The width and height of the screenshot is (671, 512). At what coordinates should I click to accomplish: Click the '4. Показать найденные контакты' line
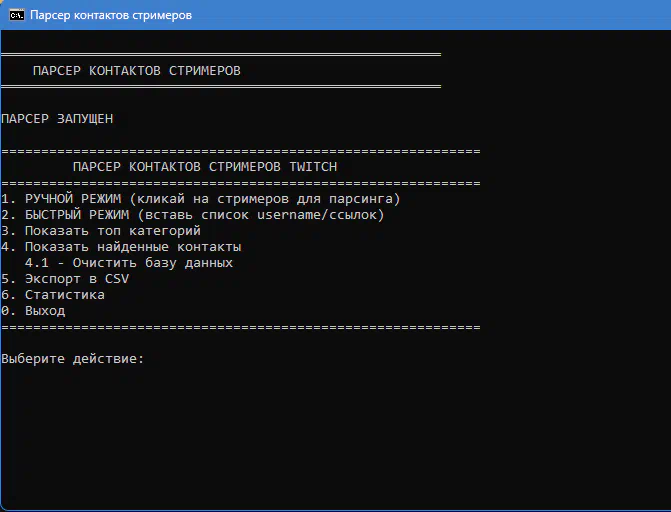(121, 247)
